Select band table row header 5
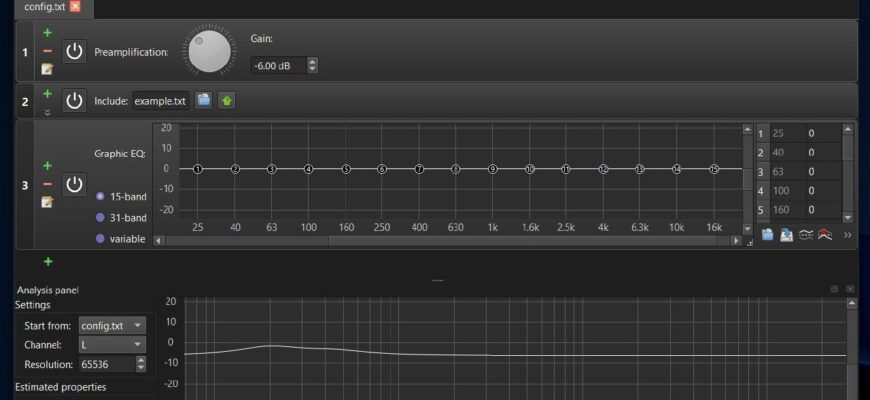The height and width of the screenshot is (400, 870). (x=761, y=210)
